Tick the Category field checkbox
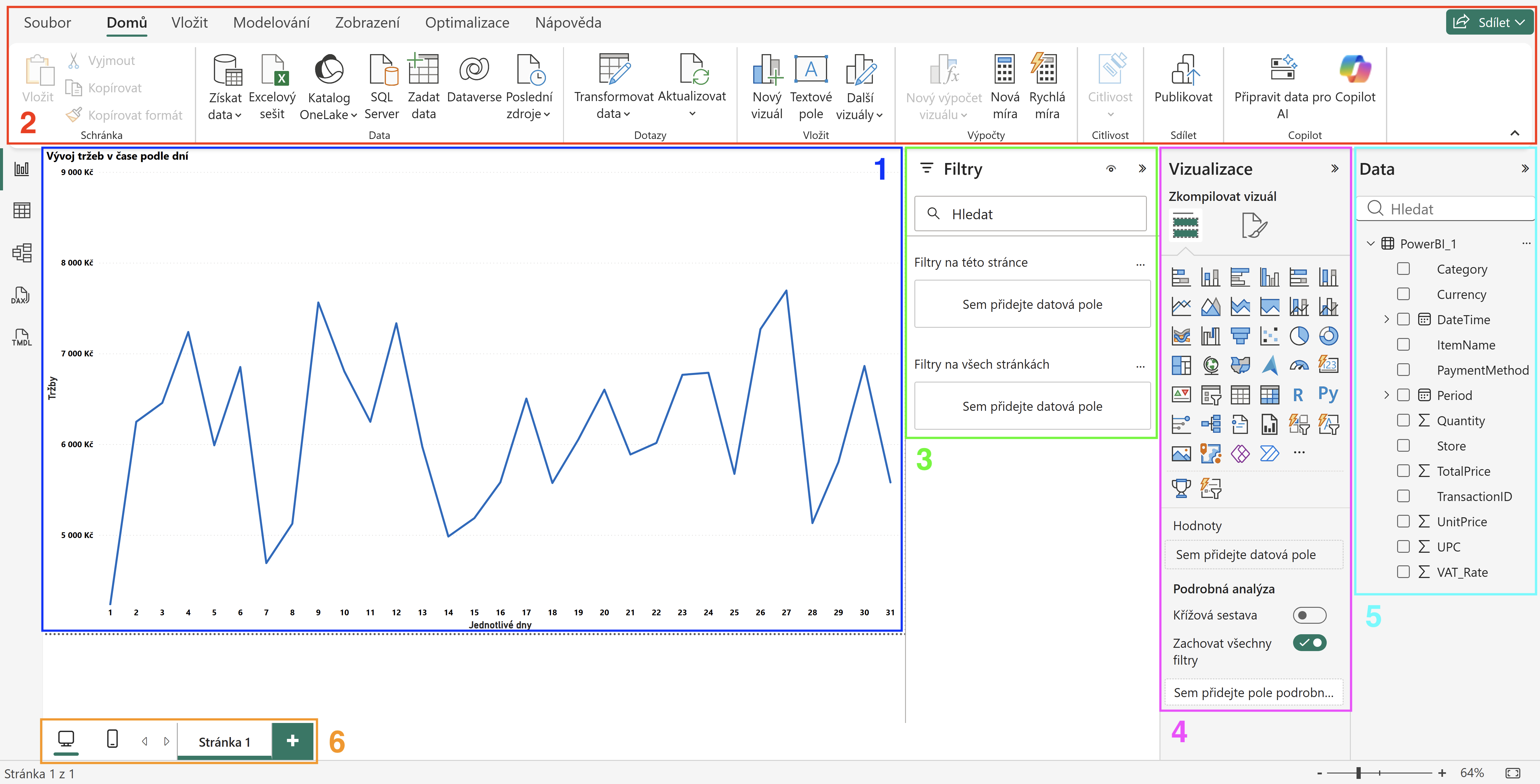This screenshot has height=784, width=1540. tap(1403, 269)
